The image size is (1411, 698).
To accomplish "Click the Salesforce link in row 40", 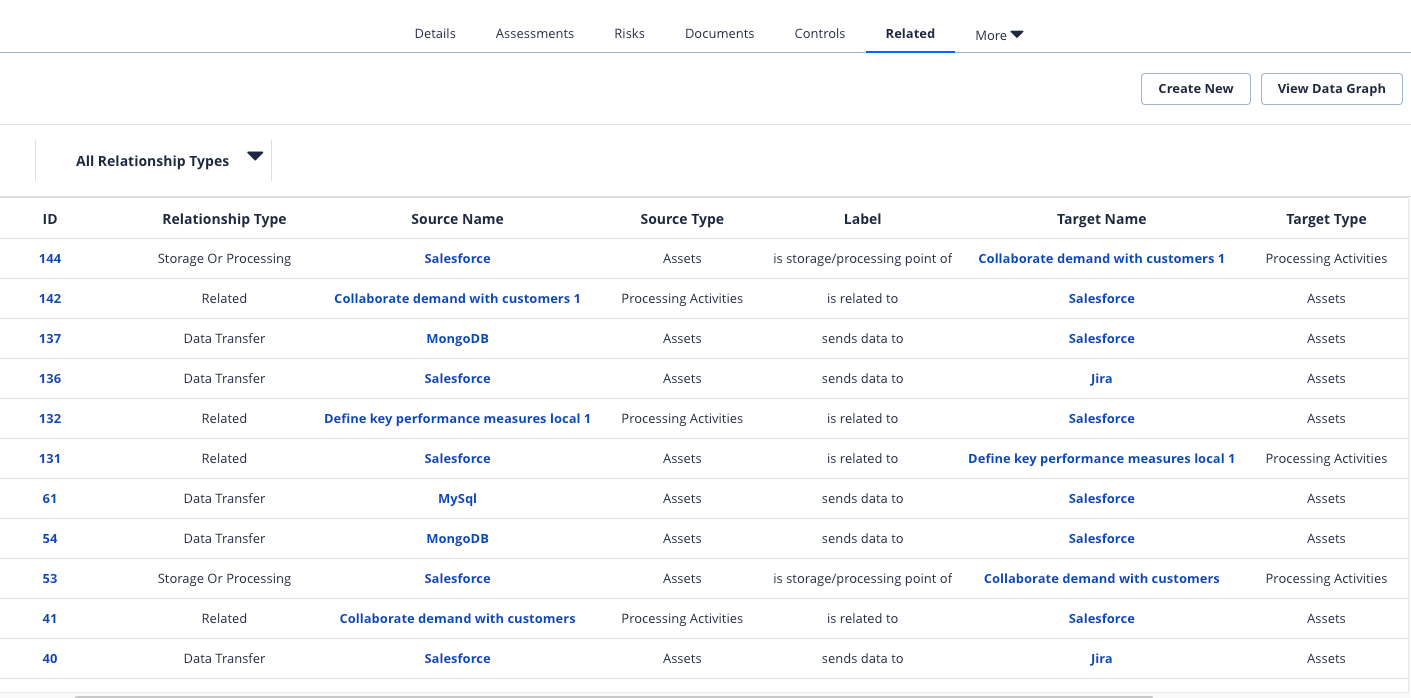I will pos(457,658).
